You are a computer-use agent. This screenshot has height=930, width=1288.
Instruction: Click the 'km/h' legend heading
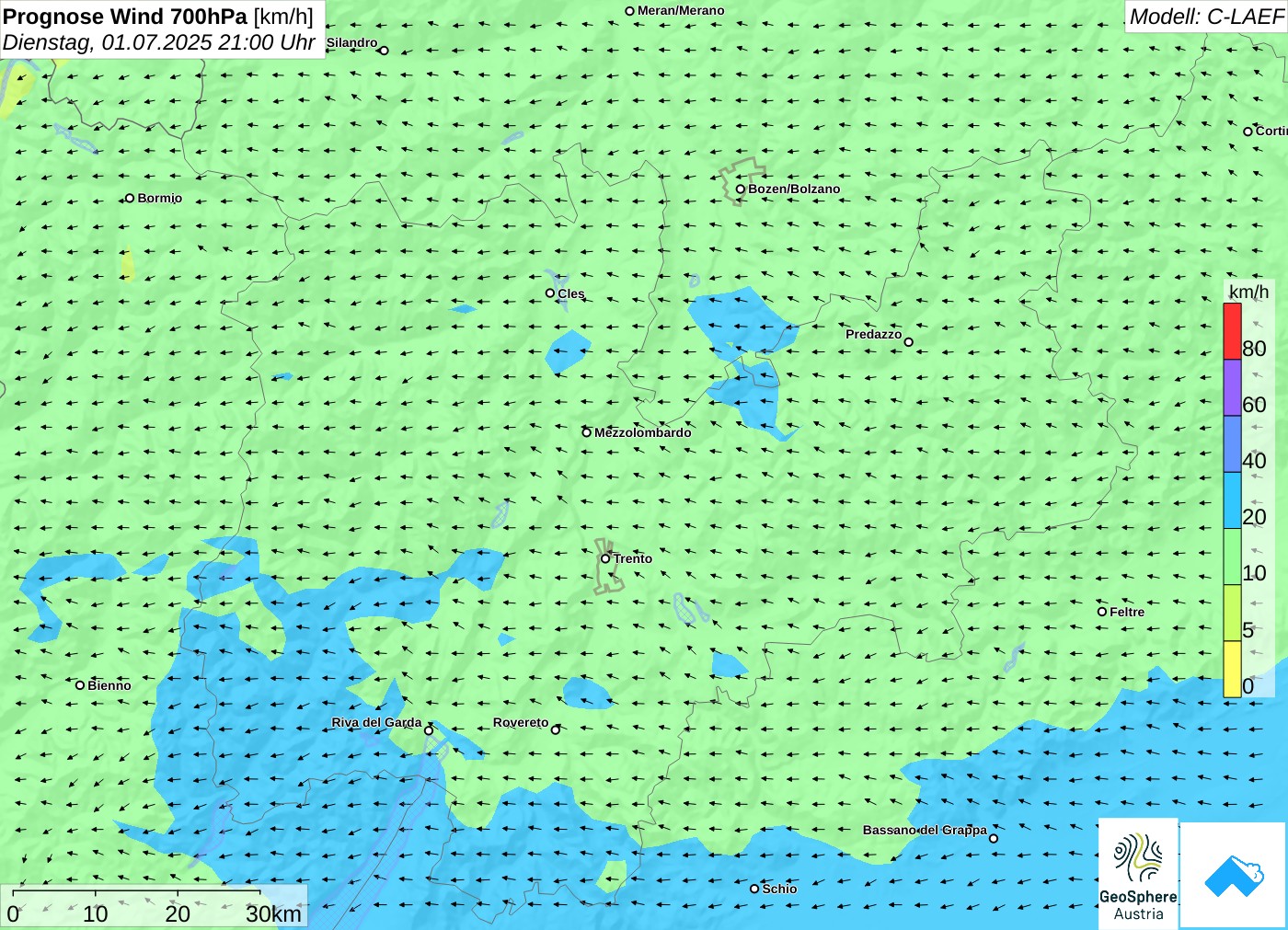pos(1248,292)
